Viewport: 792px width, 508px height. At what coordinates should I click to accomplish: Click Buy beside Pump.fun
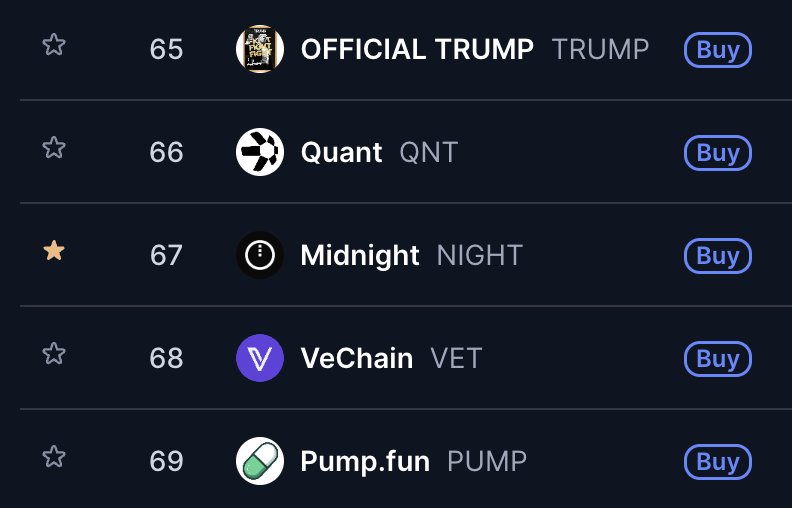coord(717,461)
